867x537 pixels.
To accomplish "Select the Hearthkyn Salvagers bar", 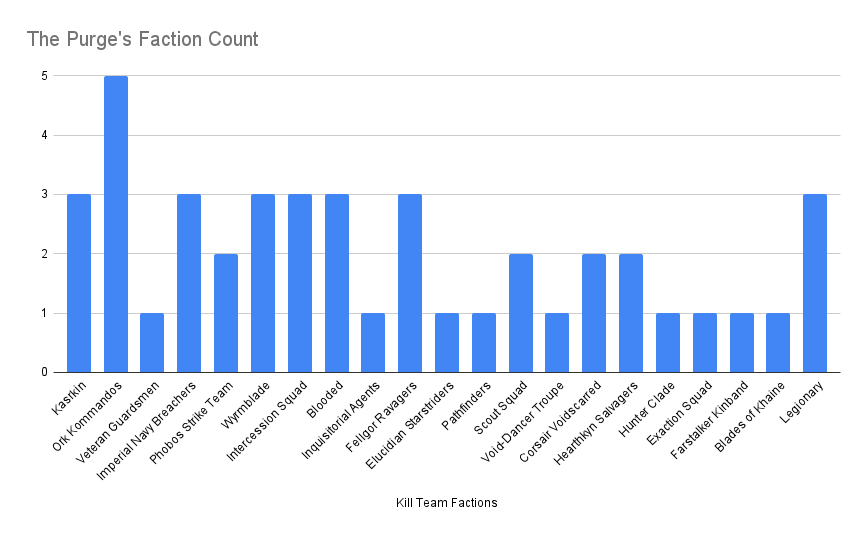I will [631, 313].
